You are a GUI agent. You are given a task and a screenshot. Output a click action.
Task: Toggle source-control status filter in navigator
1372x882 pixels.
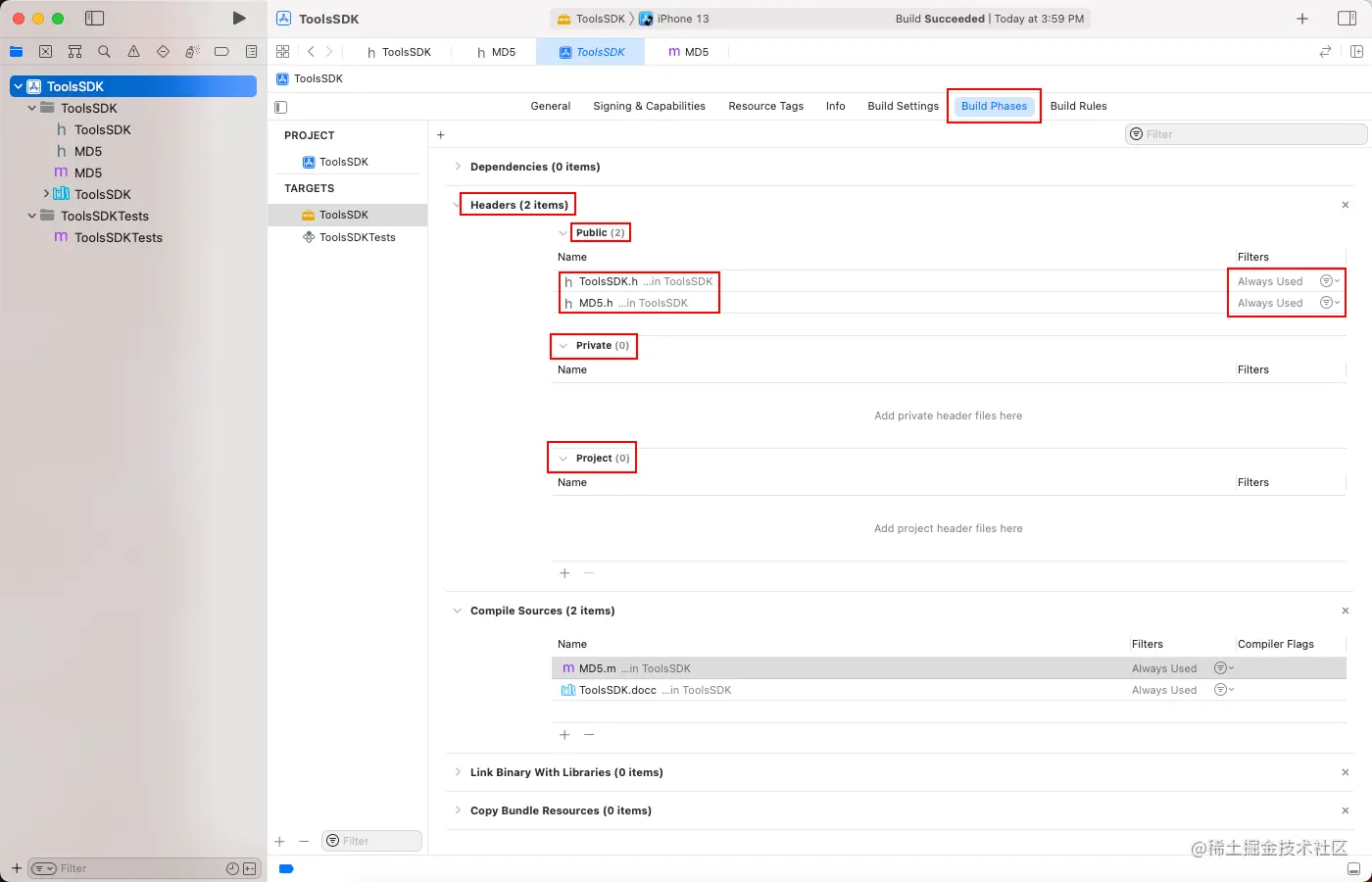tap(249, 868)
